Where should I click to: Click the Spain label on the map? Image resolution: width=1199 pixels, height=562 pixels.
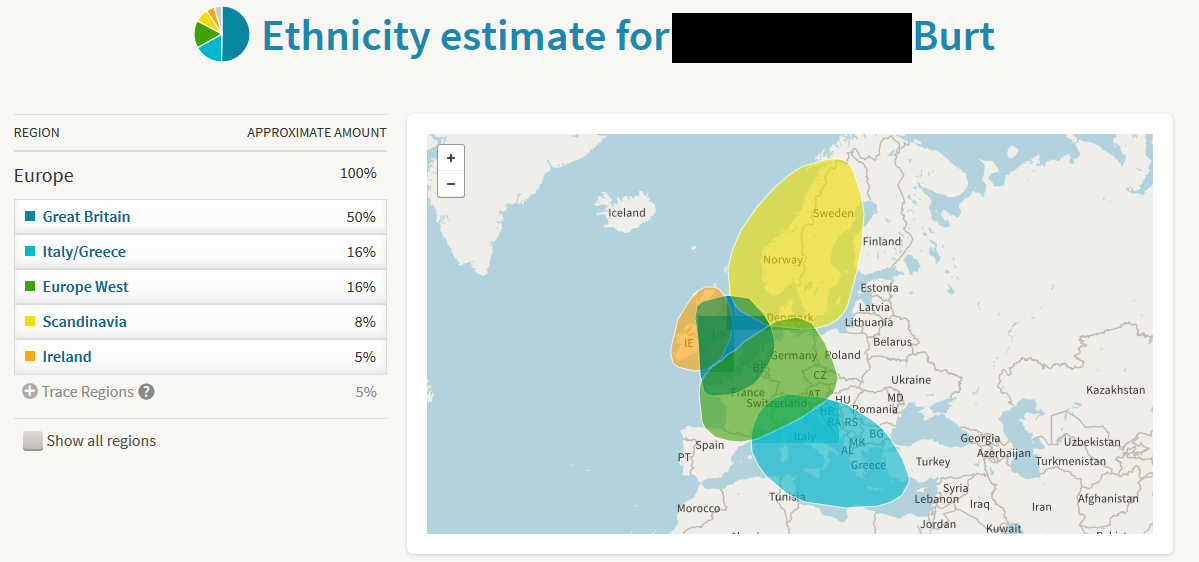click(x=710, y=445)
